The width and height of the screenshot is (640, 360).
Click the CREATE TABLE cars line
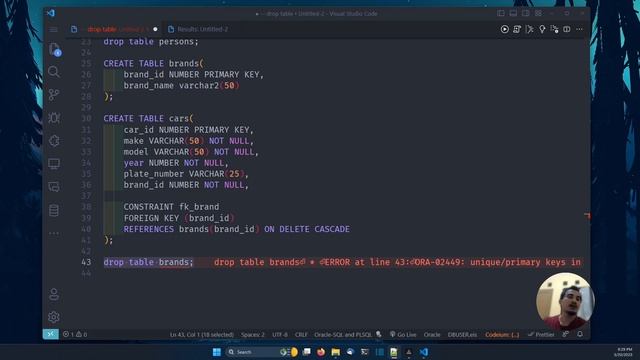[x=149, y=119]
